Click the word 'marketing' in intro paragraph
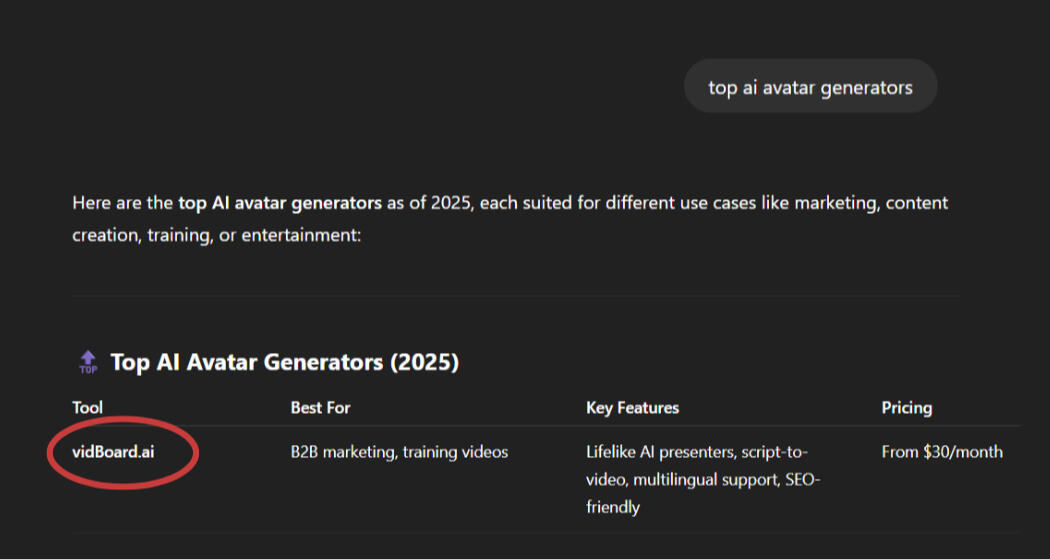Screen dimensions: 1050x559 (x=835, y=203)
